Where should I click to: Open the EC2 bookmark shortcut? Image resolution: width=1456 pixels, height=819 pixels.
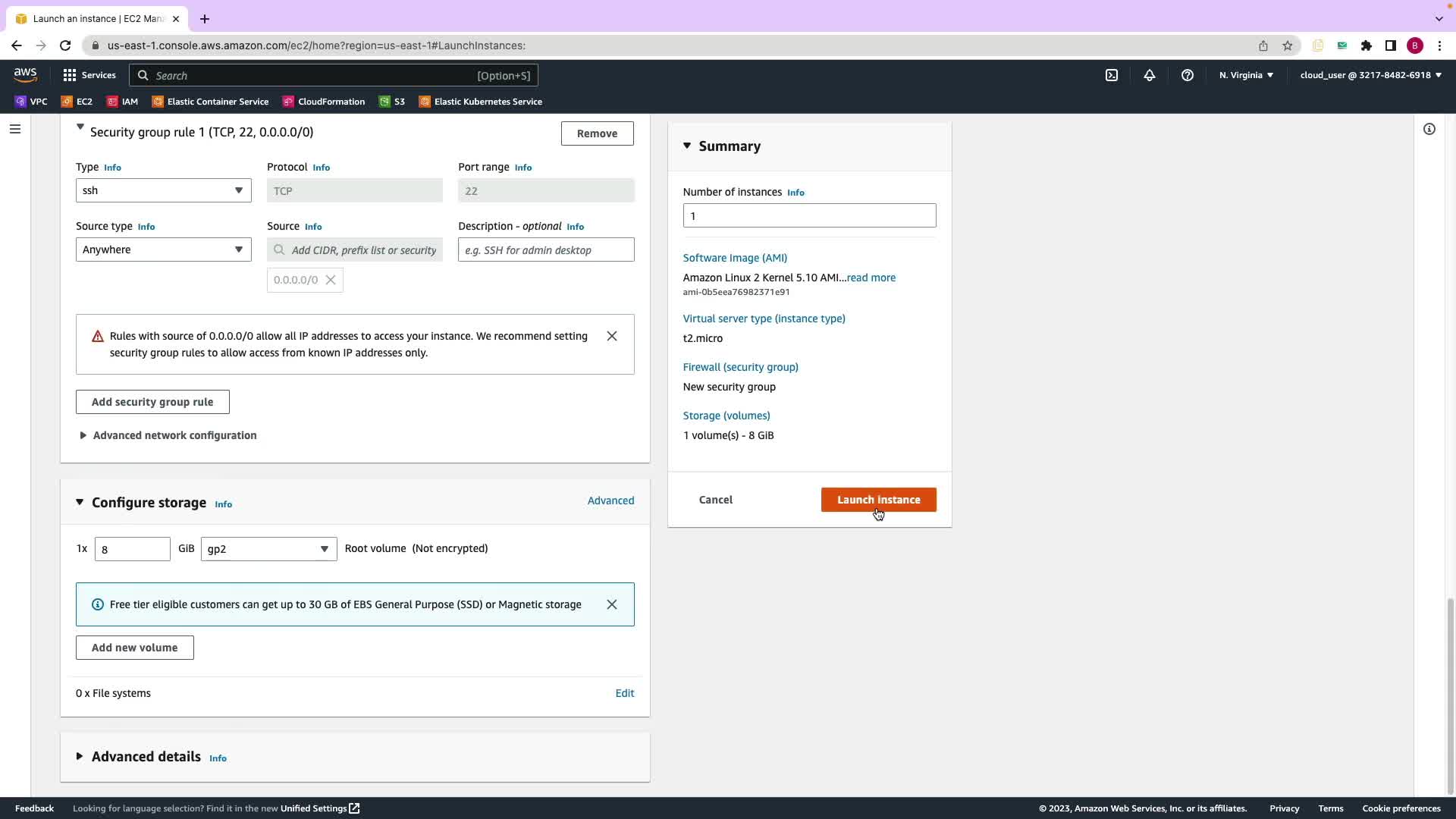77,102
